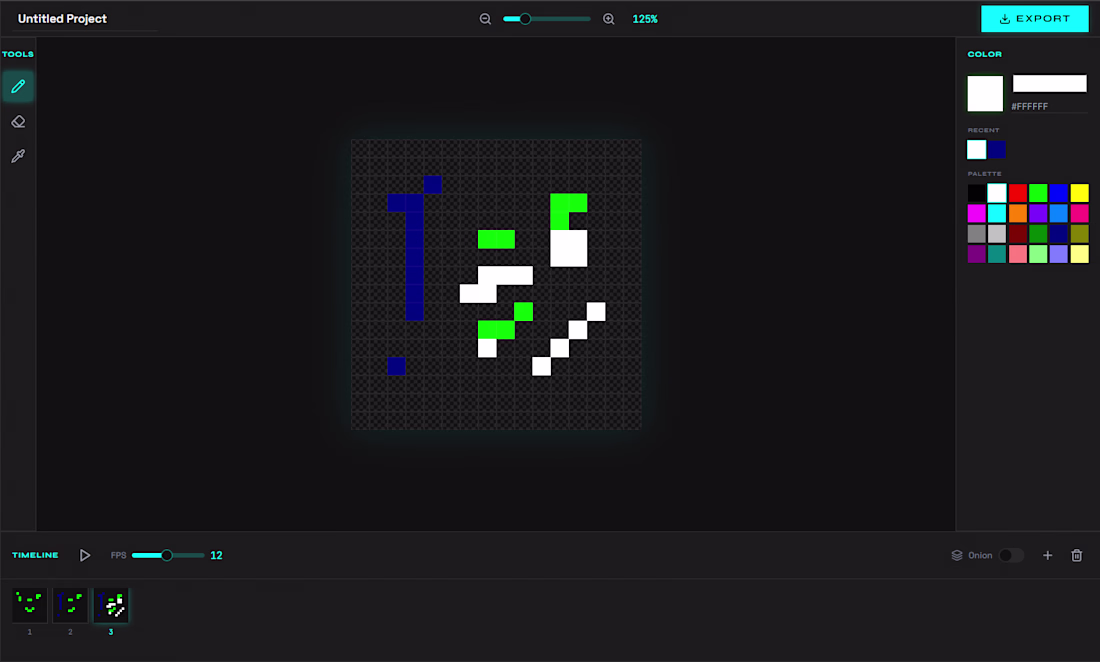This screenshot has width=1100, height=662.
Task: Edit the Untitled Project name field
Action: pyautogui.click(x=84, y=19)
